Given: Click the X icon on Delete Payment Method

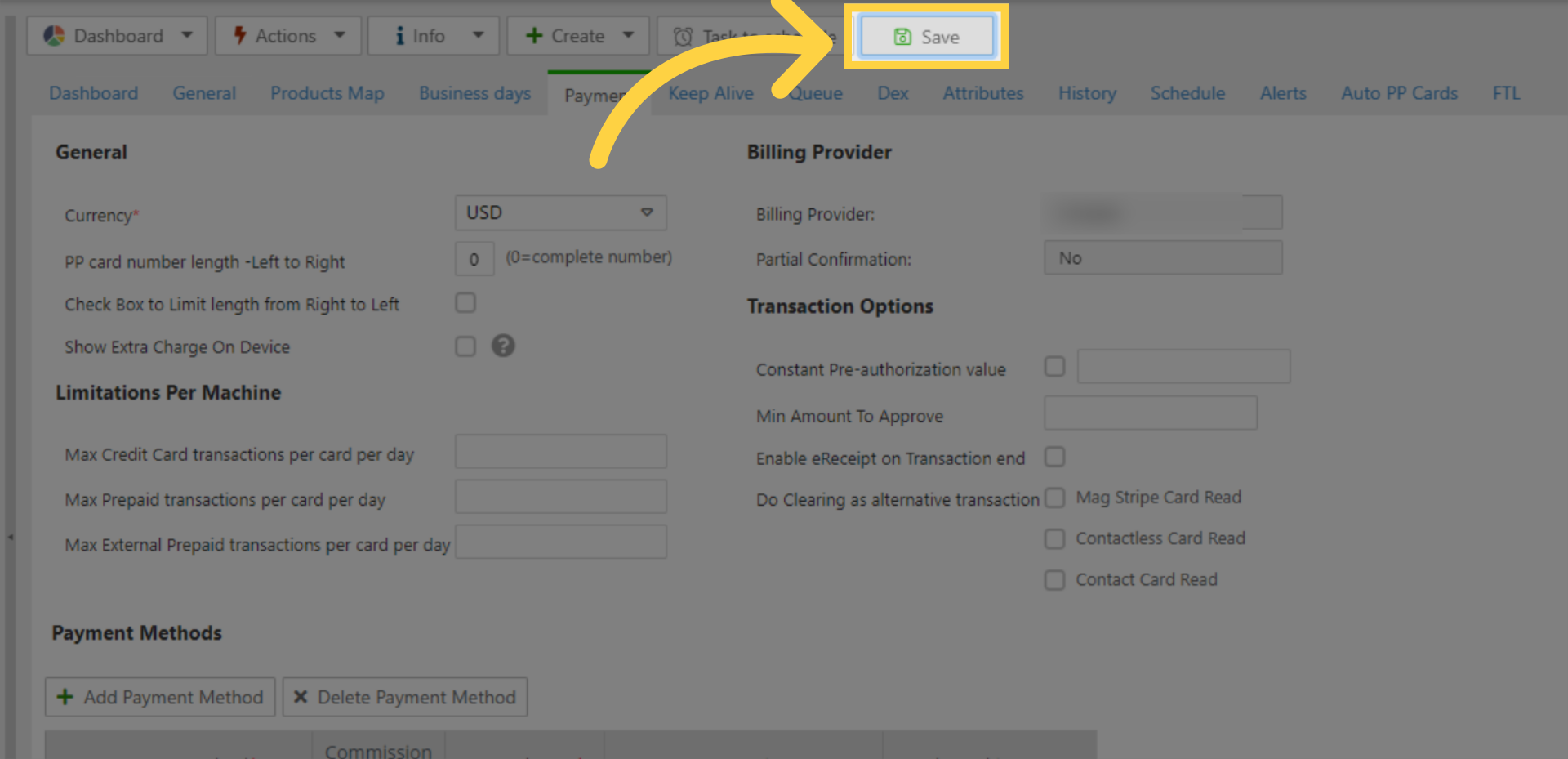Looking at the screenshot, I should pos(301,697).
